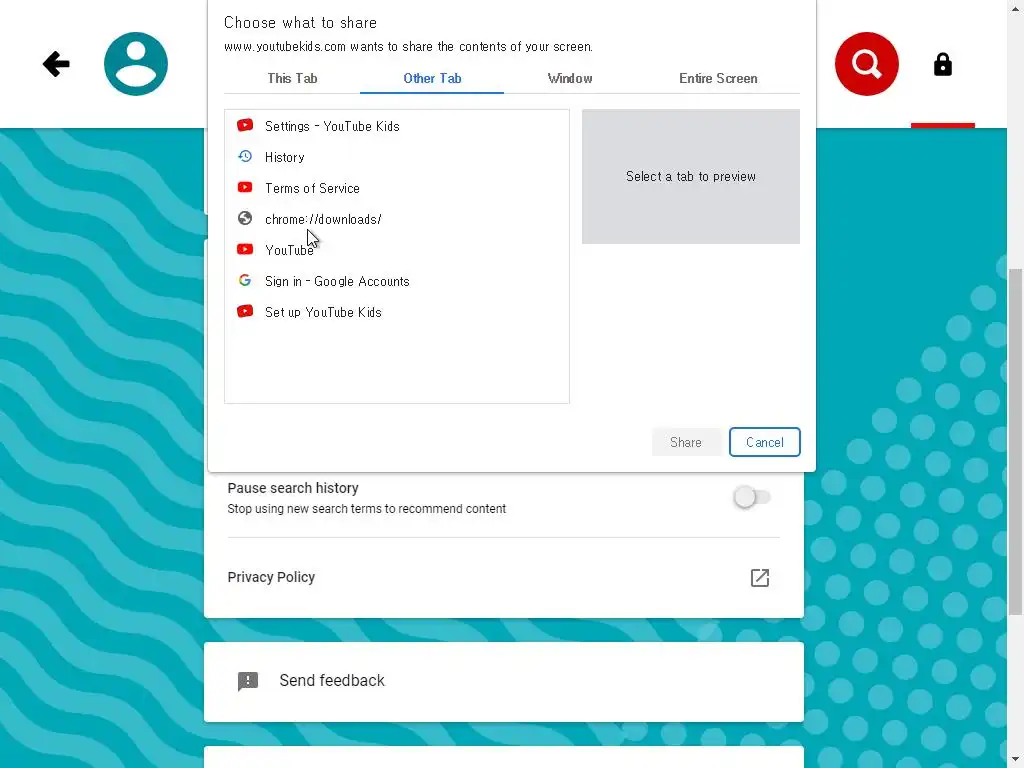Click 'Pause search history' label
Viewport: 1024px width, 768px height.
293,488
